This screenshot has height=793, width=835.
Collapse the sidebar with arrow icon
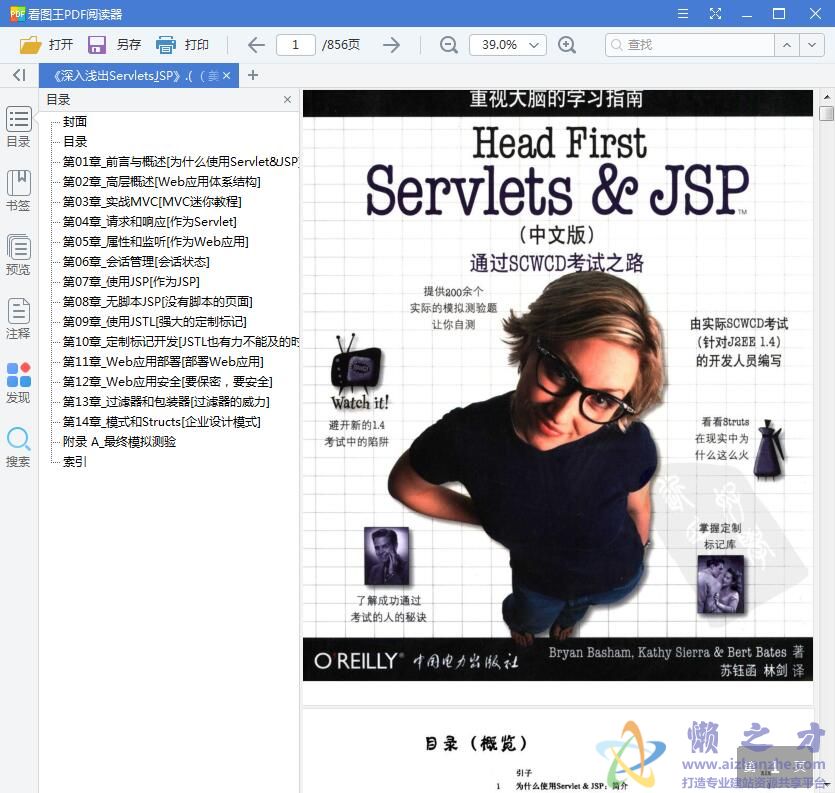coord(19,75)
